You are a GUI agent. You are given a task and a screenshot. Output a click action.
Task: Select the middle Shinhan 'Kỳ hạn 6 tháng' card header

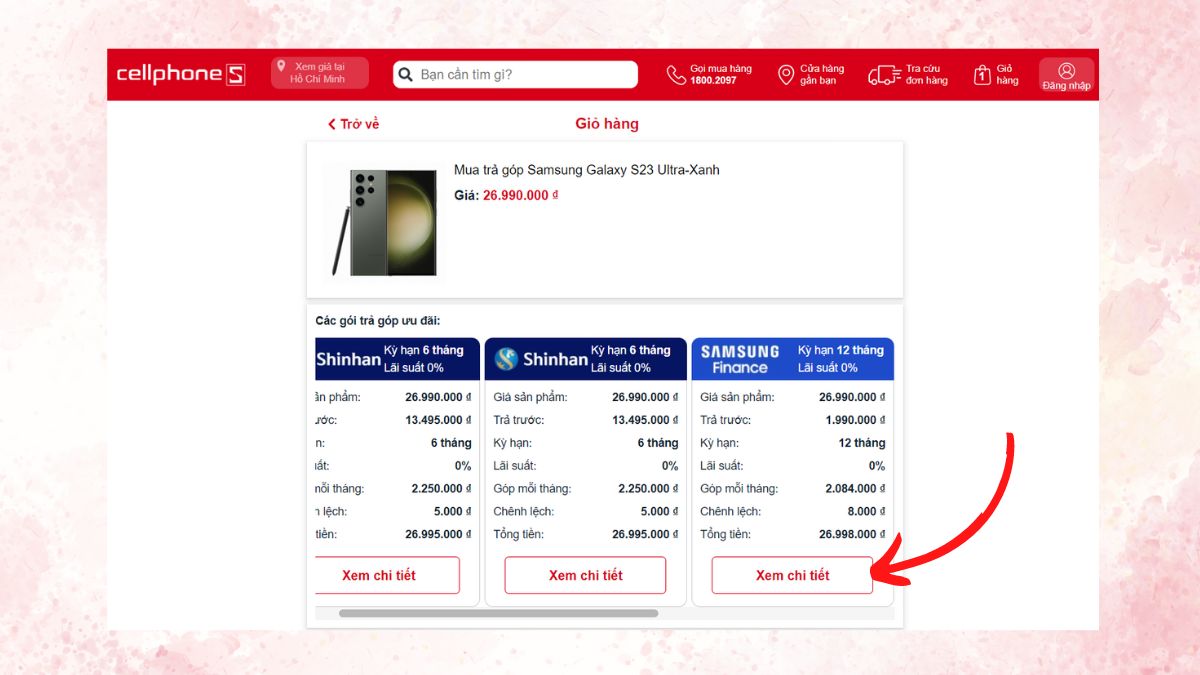tap(586, 359)
